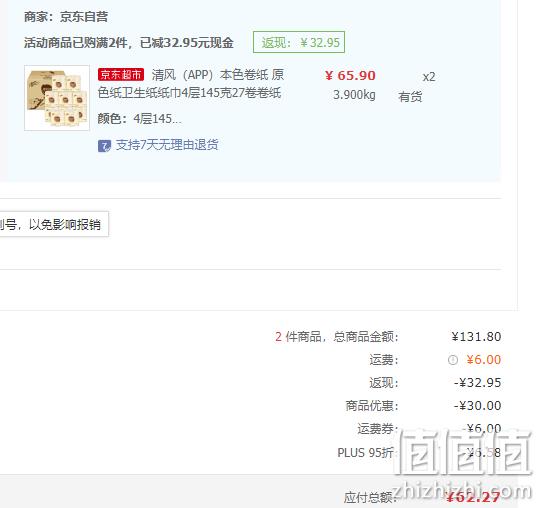Click the shipping fee info icon

[x=453, y=360]
